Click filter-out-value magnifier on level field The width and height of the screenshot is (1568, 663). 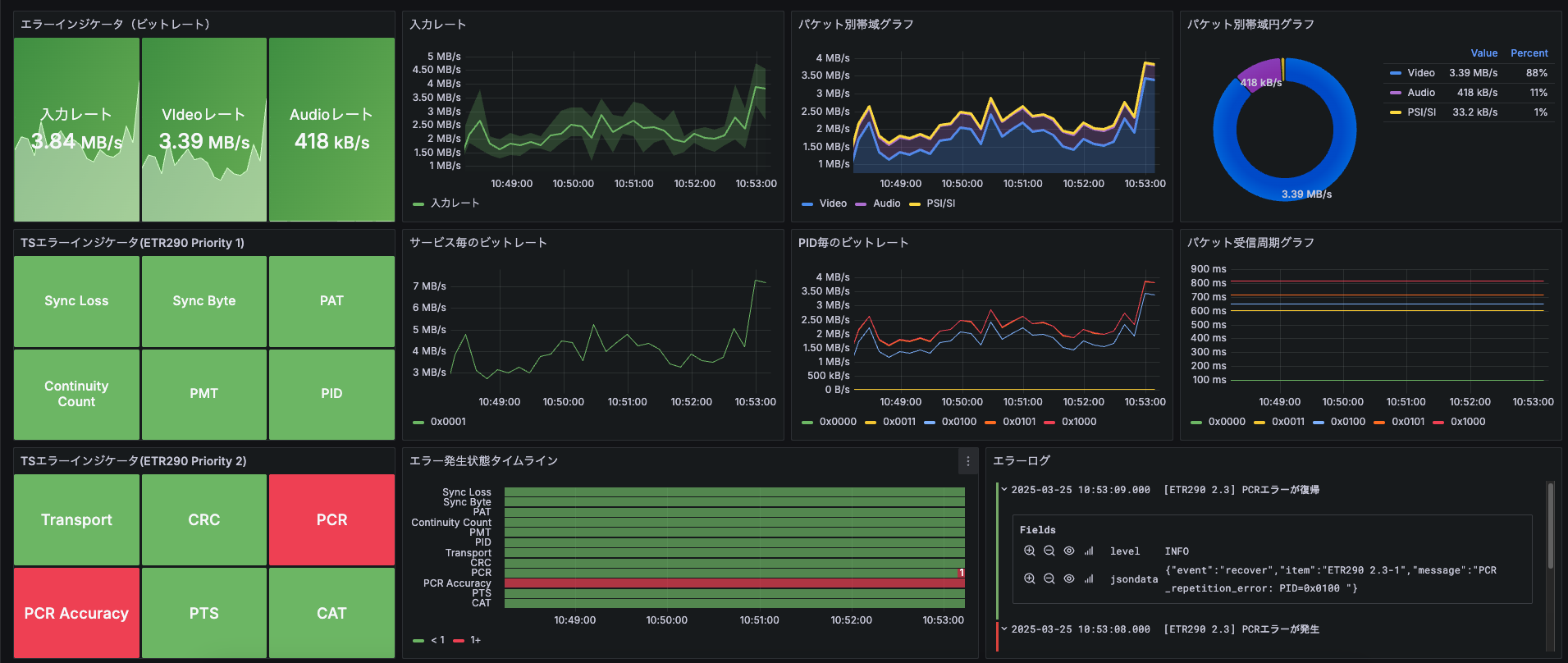pos(1049,551)
